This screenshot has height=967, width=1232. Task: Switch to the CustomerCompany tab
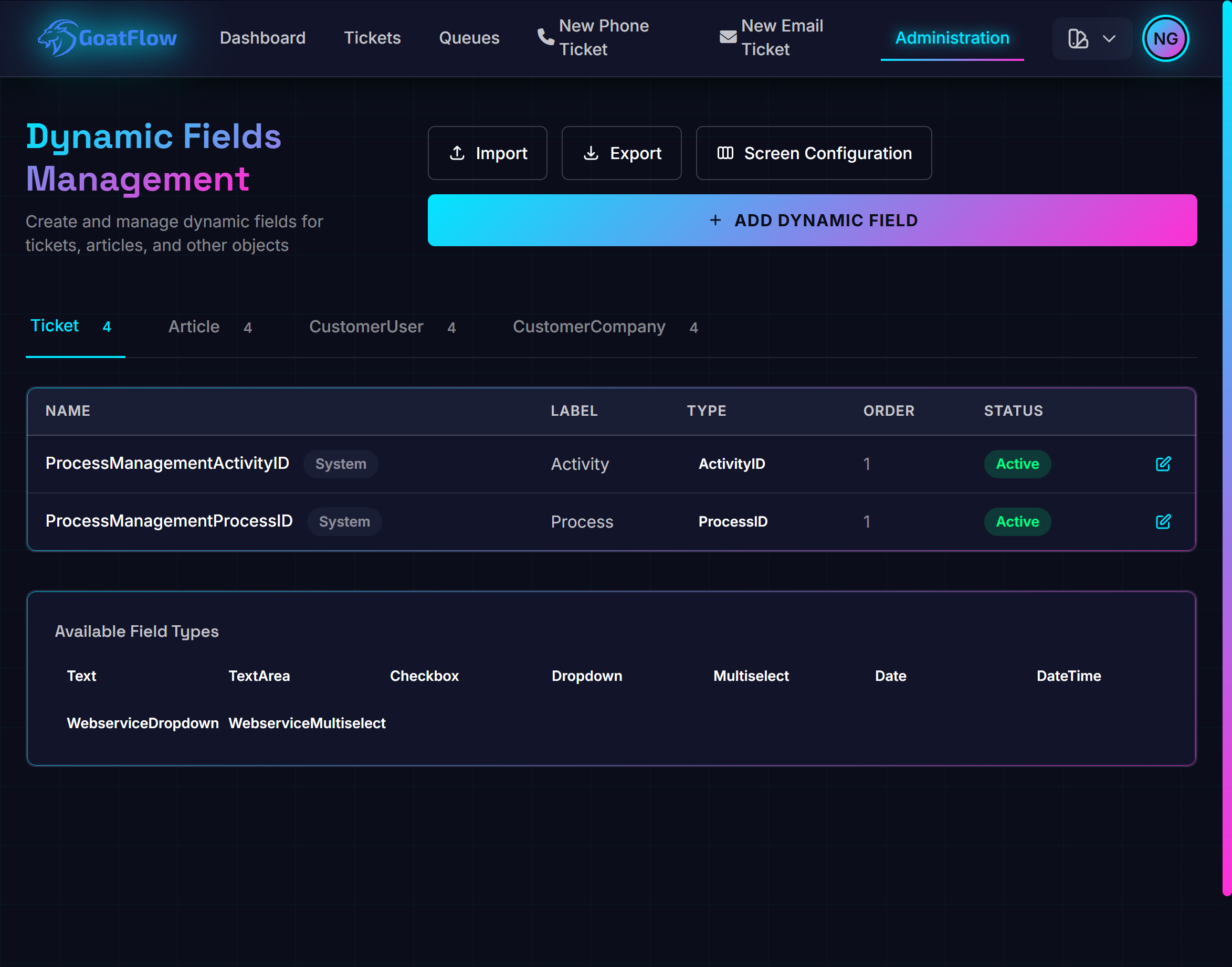click(x=589, y=327)
